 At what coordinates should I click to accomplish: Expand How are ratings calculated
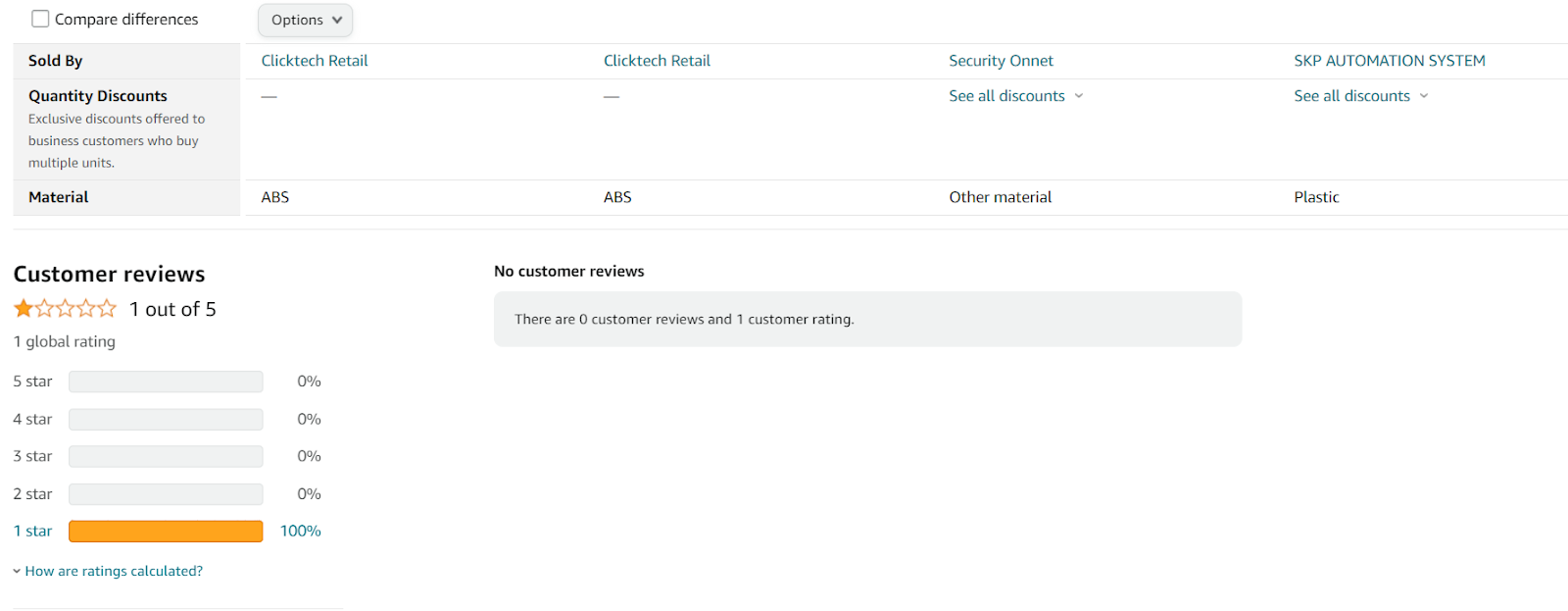(x=114, y=571)
